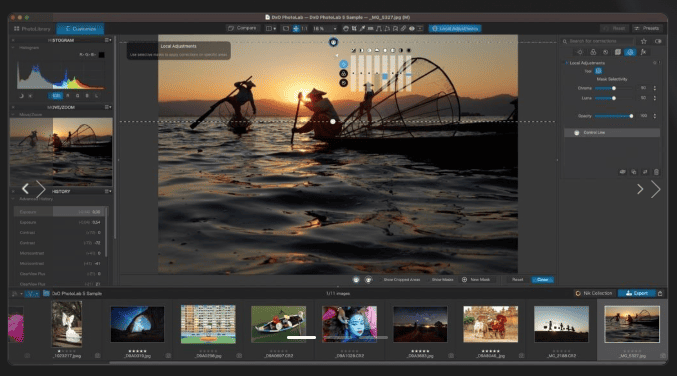The width and height of the screenshot is (677, 376).
Task: Collapse the Advanced History sub-section arrow
Action: pos(13,199)
